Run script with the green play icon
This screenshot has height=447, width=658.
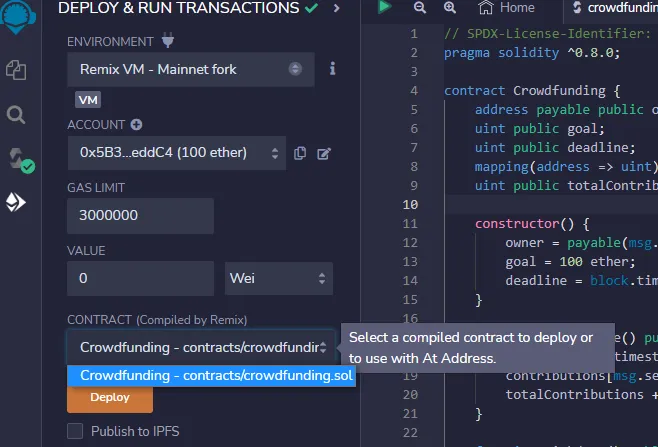point(384,8)
